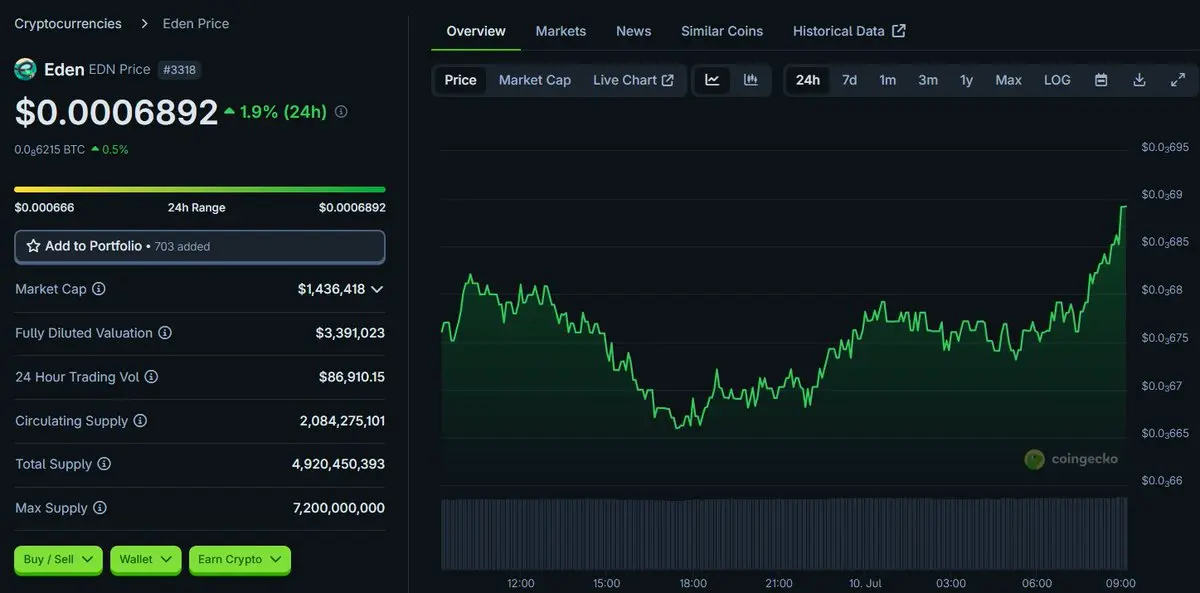Click the 4,920,450,393 total supply value

[x=338, y=464]
